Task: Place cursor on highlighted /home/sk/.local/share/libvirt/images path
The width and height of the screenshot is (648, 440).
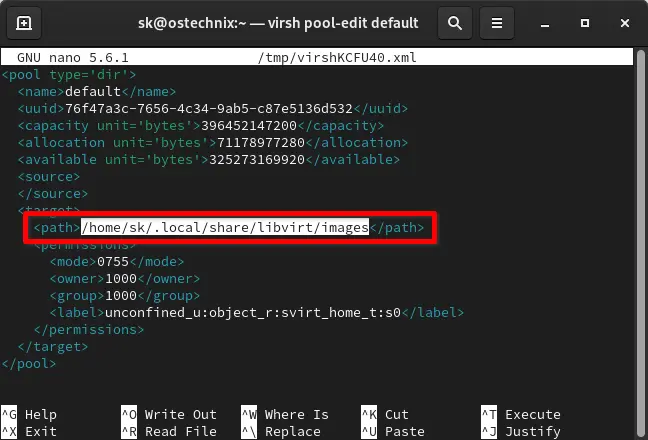Action: coord(225,227)
